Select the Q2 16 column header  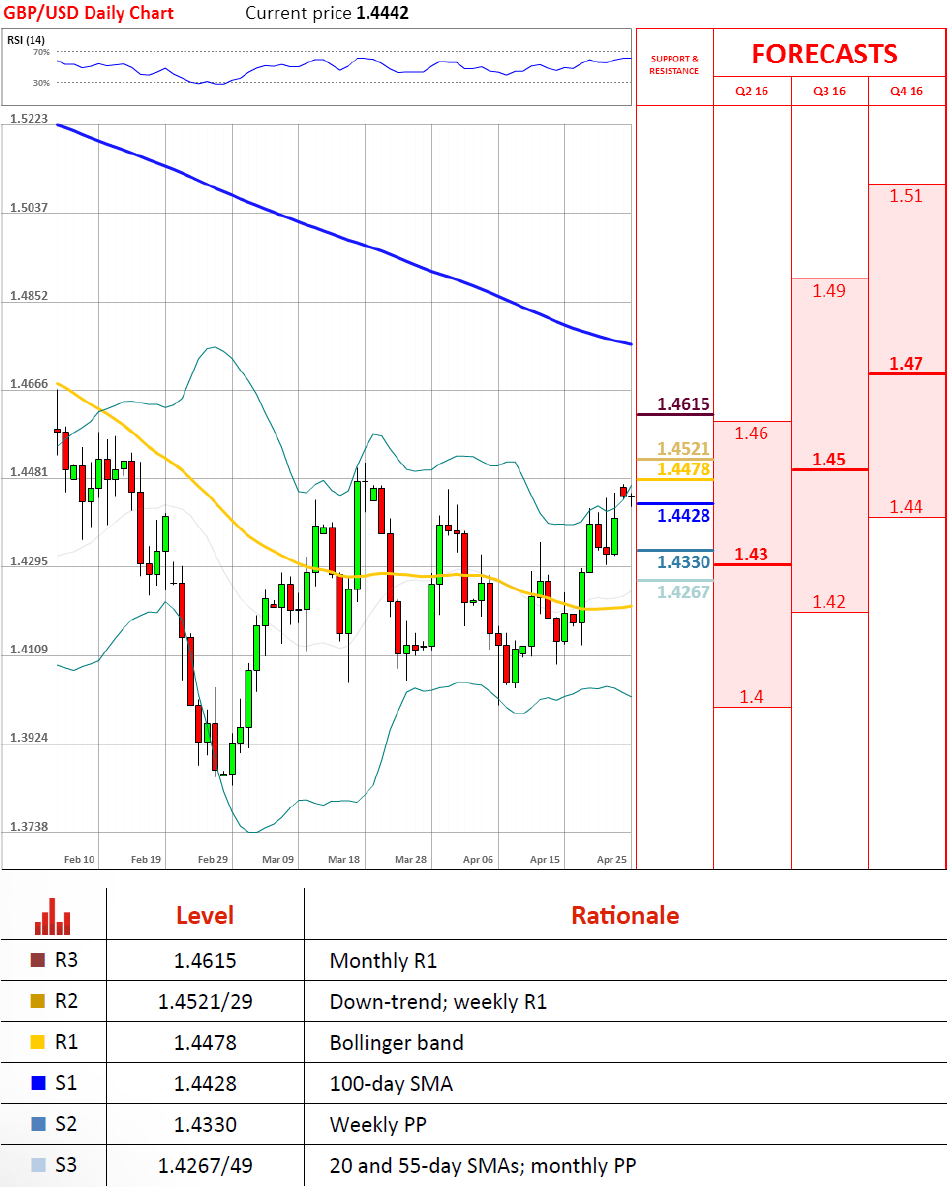pos(751,91)
